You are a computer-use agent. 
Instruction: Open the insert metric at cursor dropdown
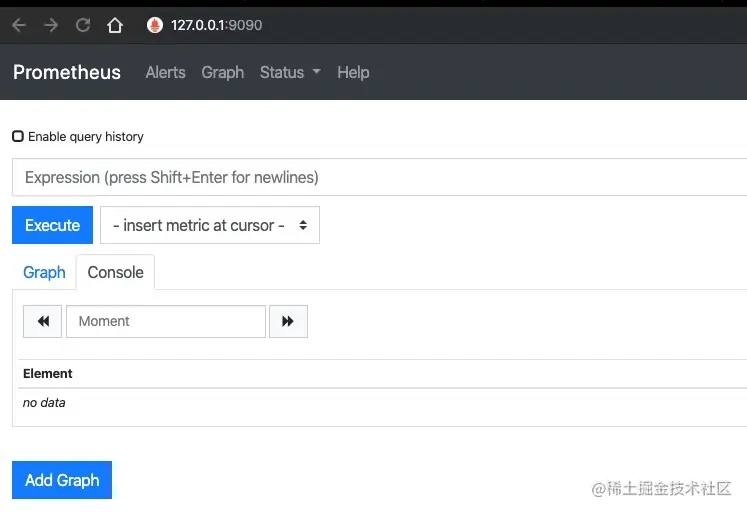click(210, 225)
